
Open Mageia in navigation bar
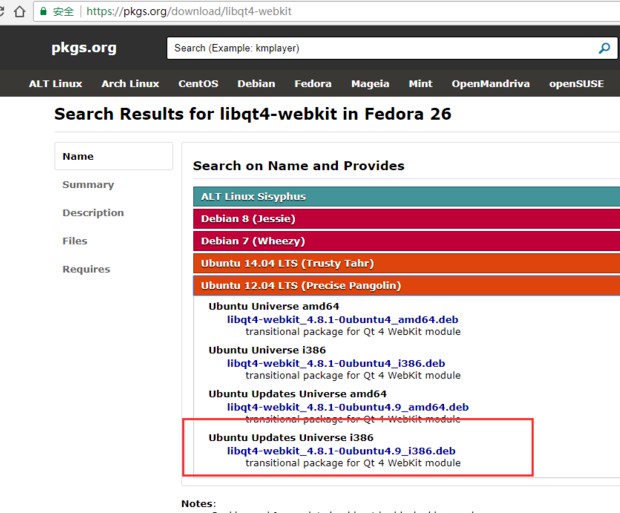(370, 84)
